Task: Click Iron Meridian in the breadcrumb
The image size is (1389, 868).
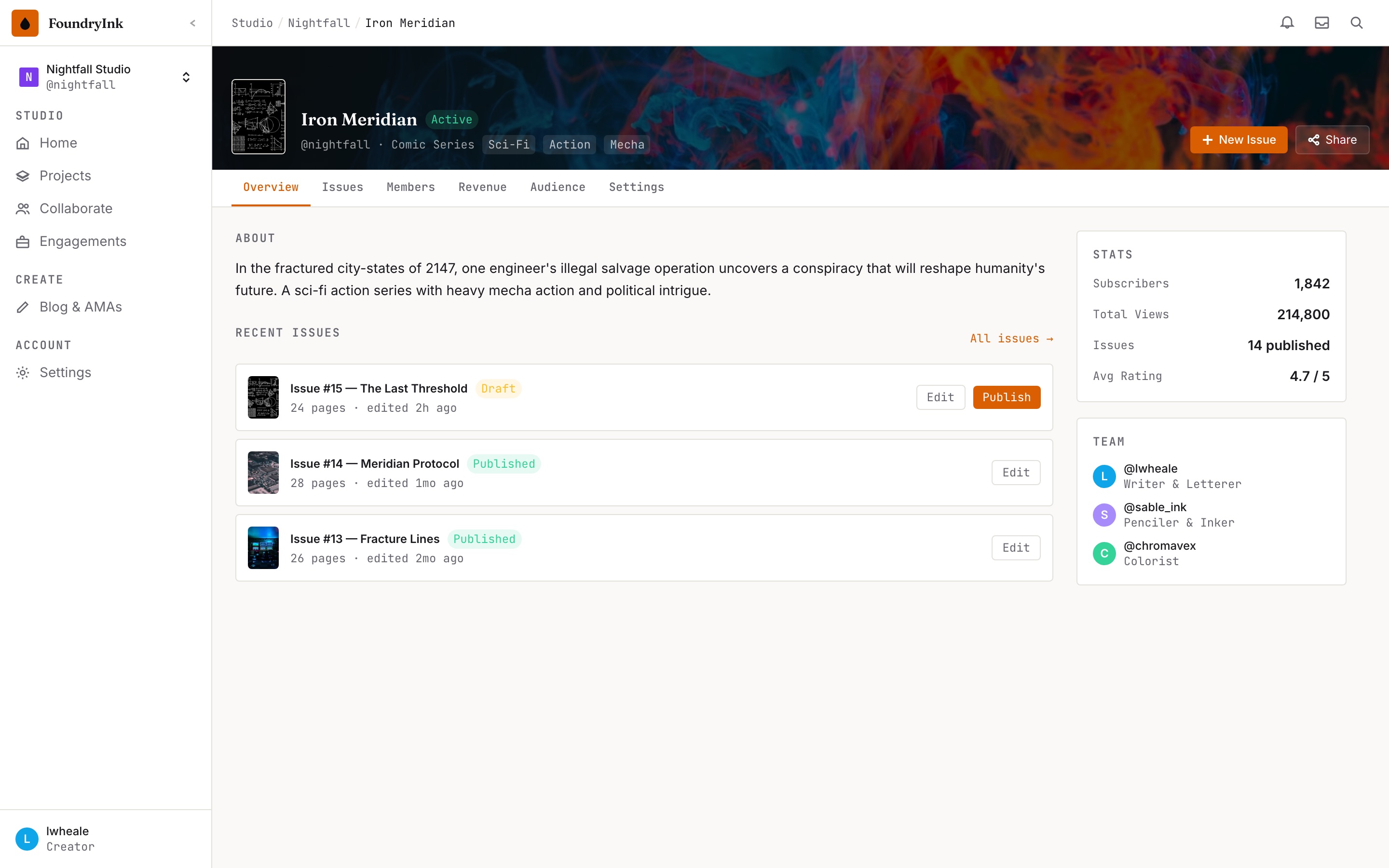Action: pyautogui.click(x=410, y=23)
